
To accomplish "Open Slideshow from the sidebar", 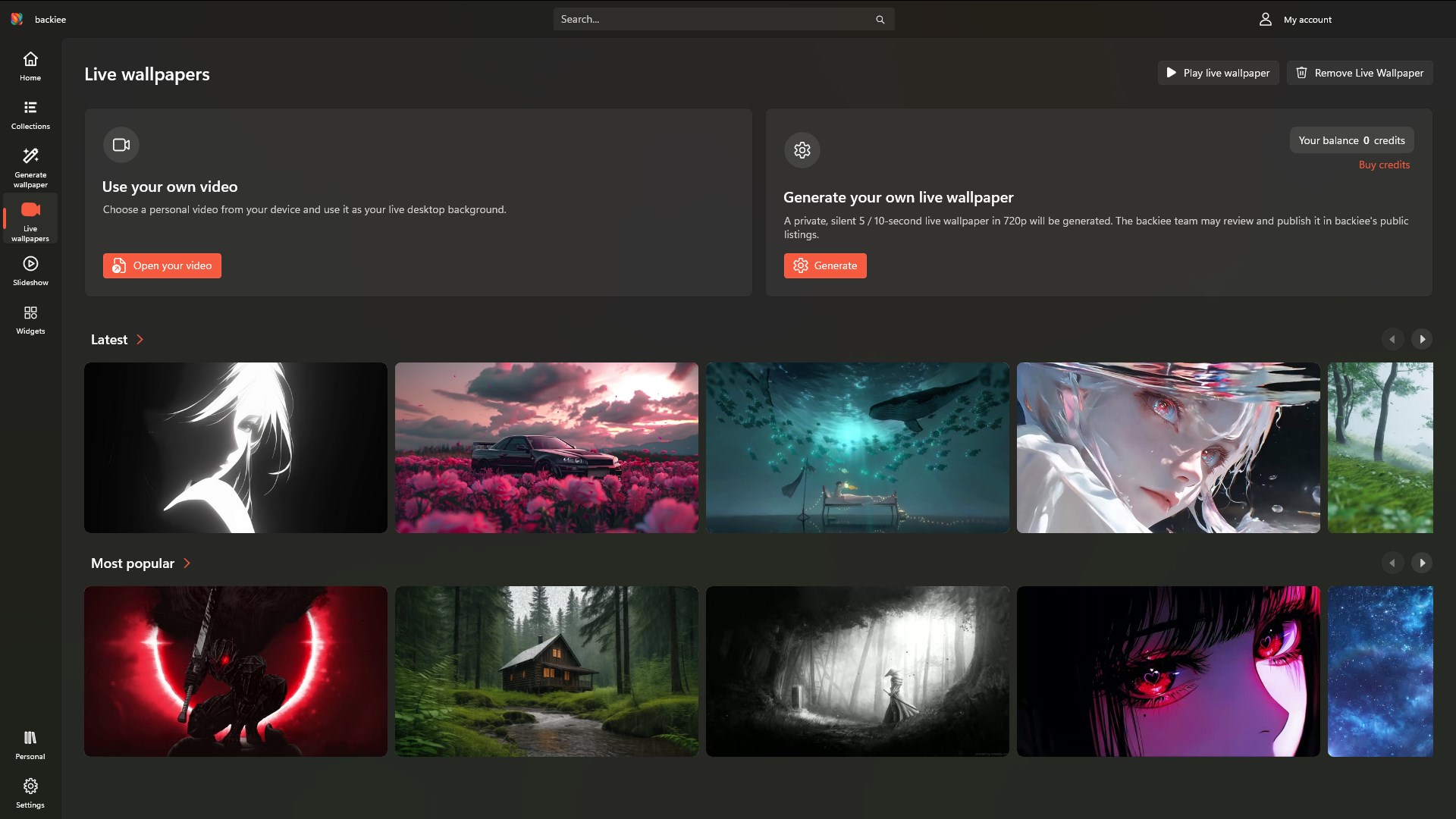I will pyautogui.click(x=30, y=271).
